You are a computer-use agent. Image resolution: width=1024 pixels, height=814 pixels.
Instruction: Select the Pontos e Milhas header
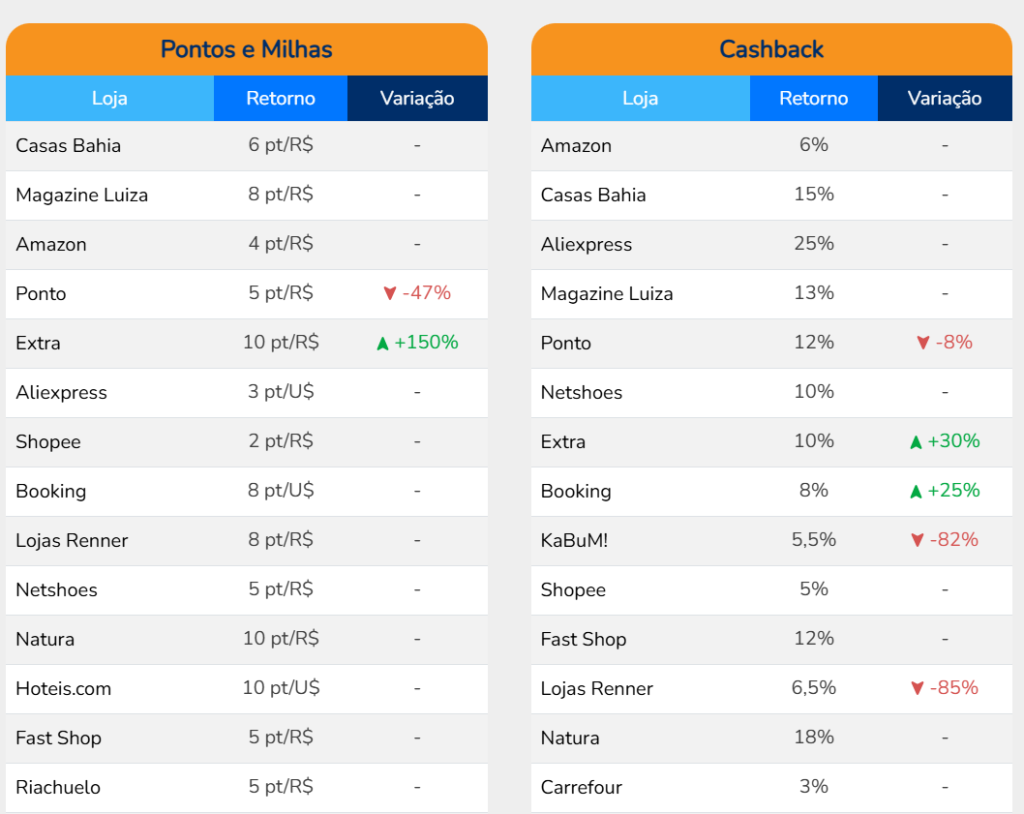pyautogui.click(x=246, y=49)
